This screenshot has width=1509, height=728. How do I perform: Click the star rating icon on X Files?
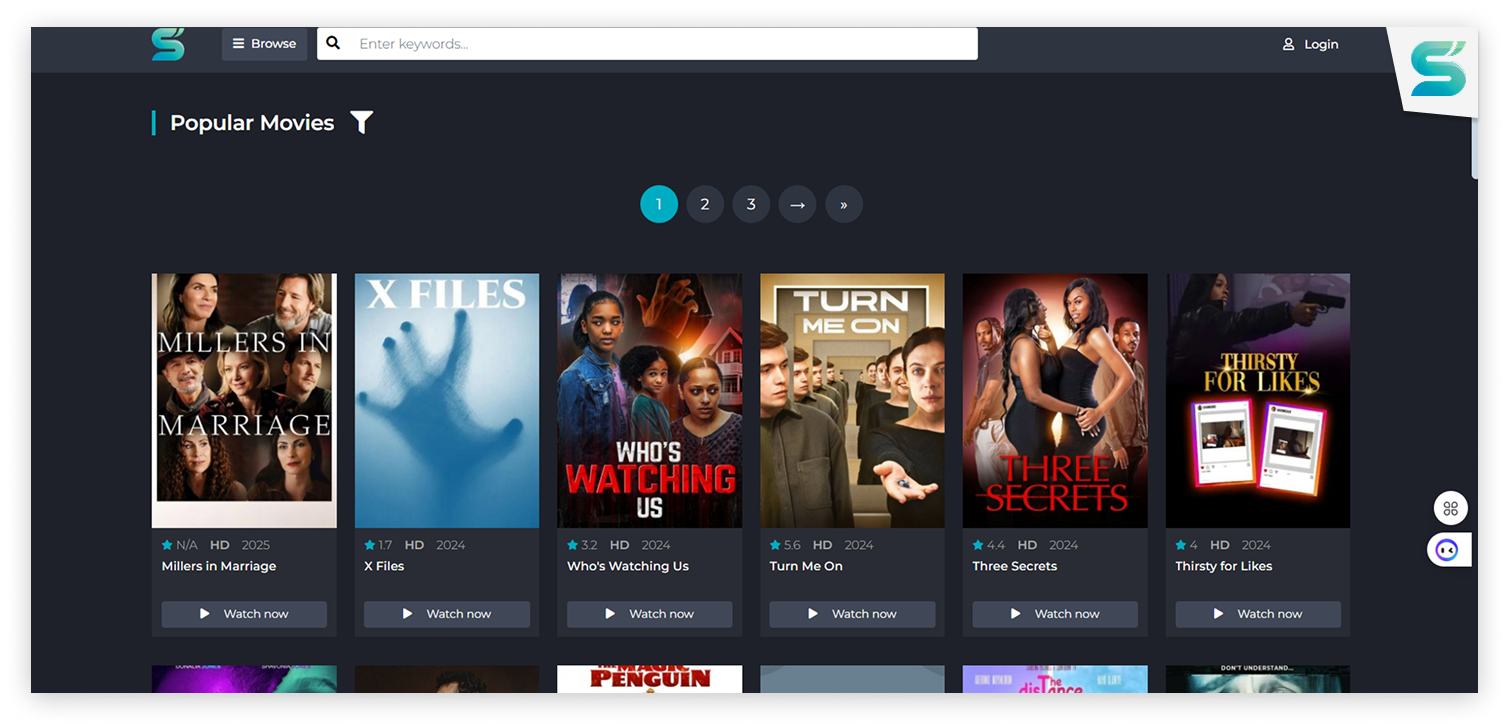[x=368, y=545]
